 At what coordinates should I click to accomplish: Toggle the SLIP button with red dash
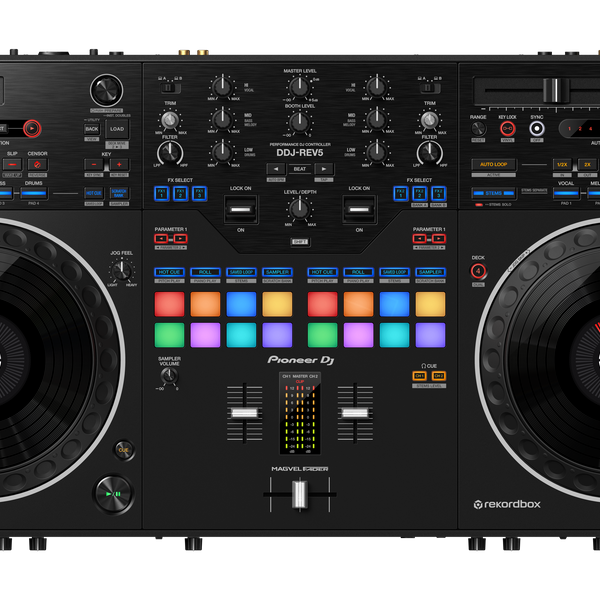[x=13, y=165]
